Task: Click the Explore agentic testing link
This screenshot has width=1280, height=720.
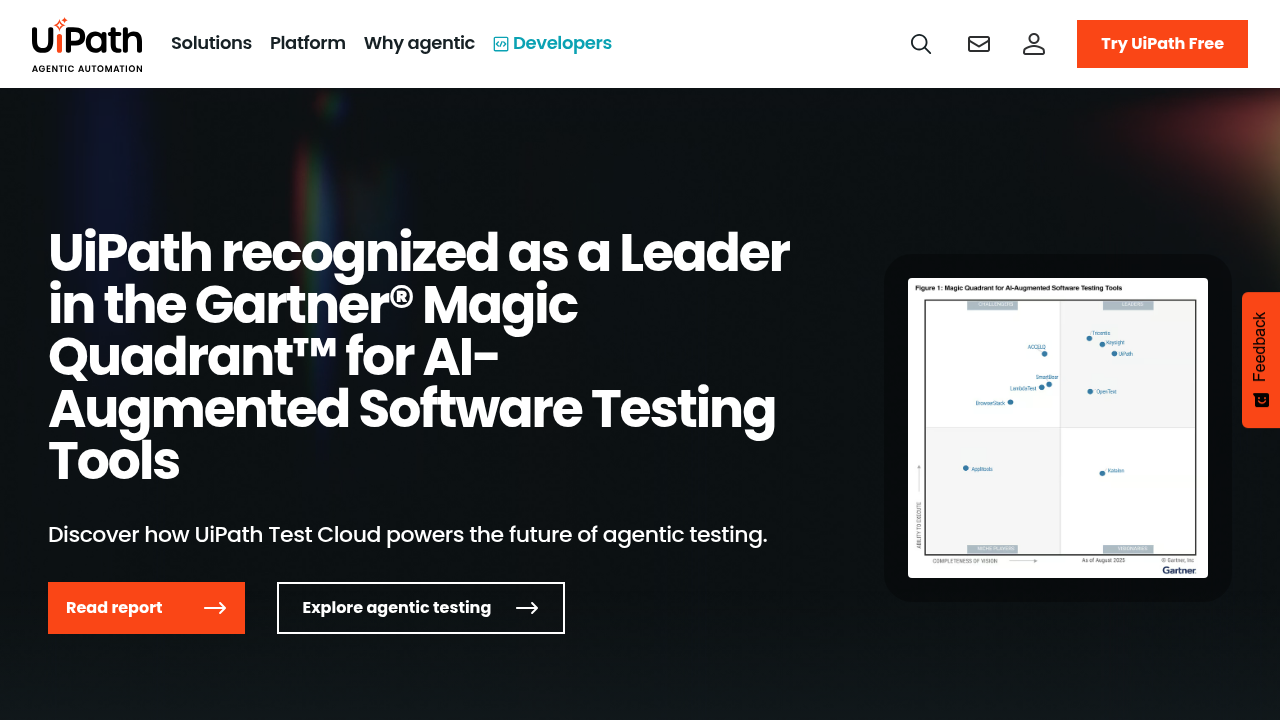Action: coord(397,607)
